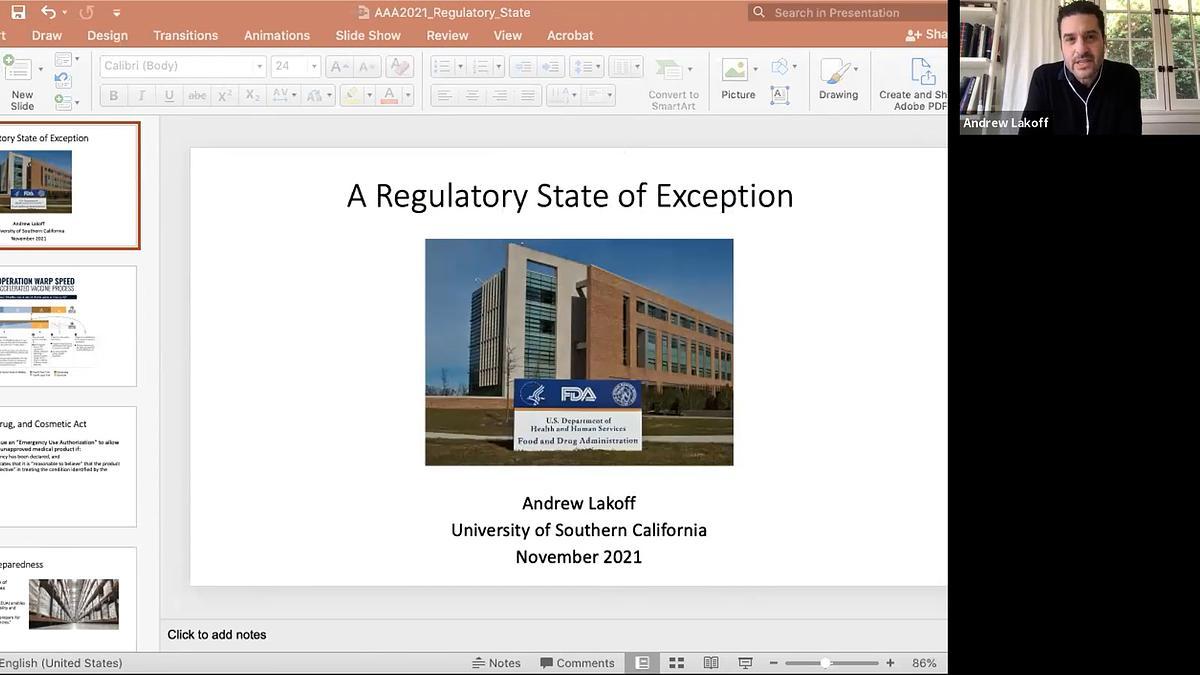Switch to the Animations tab
This screenshot has width=1200, height=675.
[277, 35]
